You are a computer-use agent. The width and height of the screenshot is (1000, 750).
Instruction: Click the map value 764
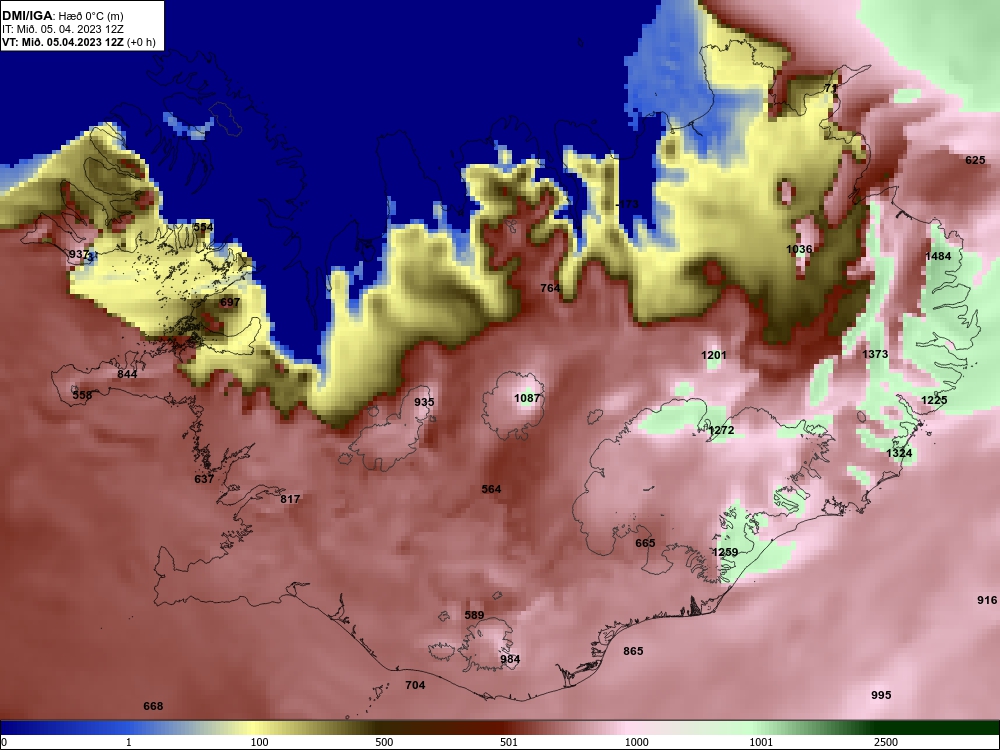(550, 288)
